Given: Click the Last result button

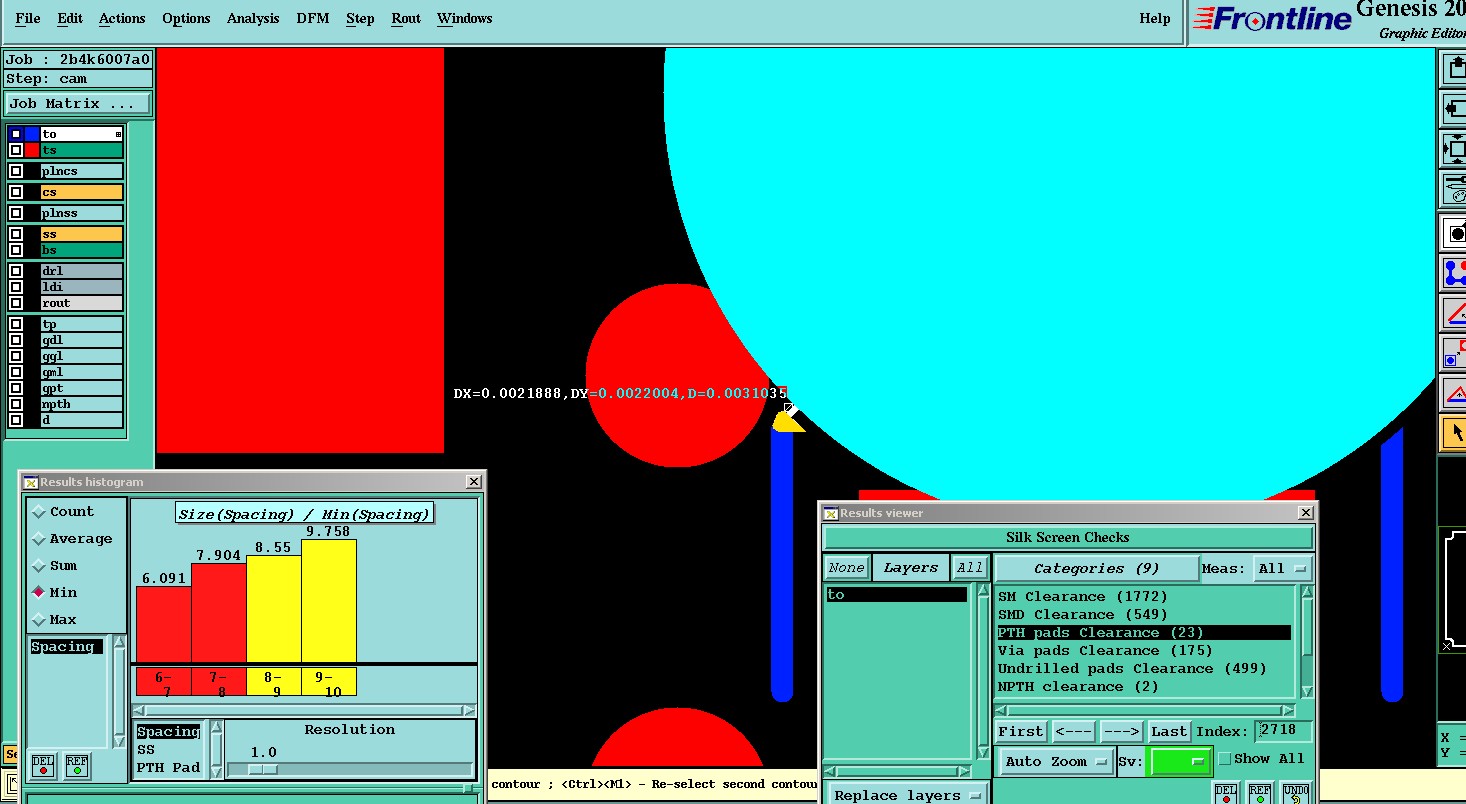Looking at the screenshot, I should [1169, 731].
